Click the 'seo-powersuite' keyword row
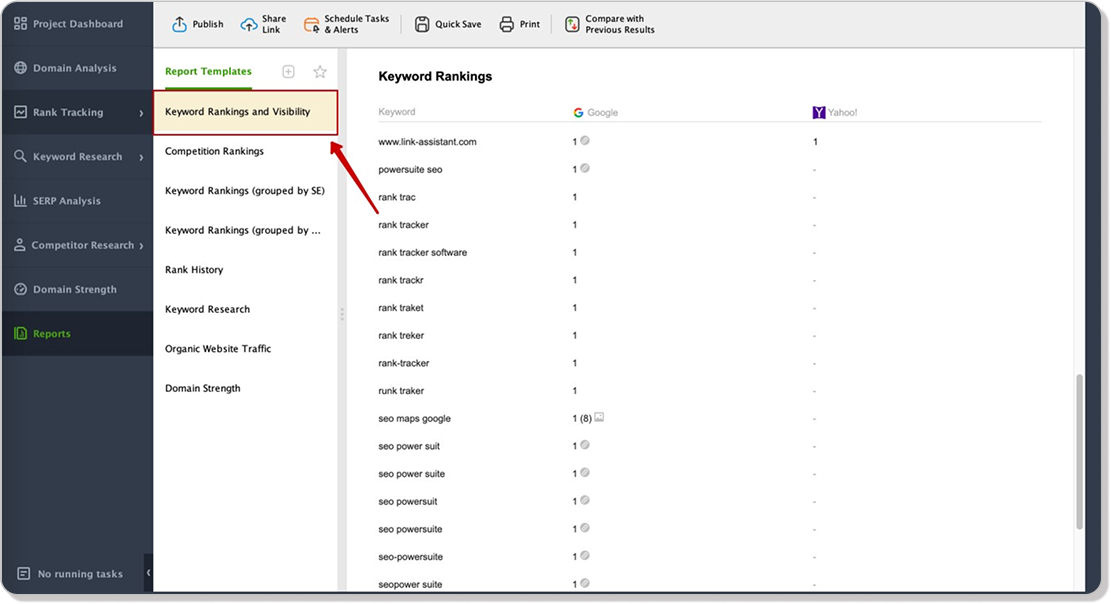The width and height of the screenshot is (1111, 604). pos(709,557)
